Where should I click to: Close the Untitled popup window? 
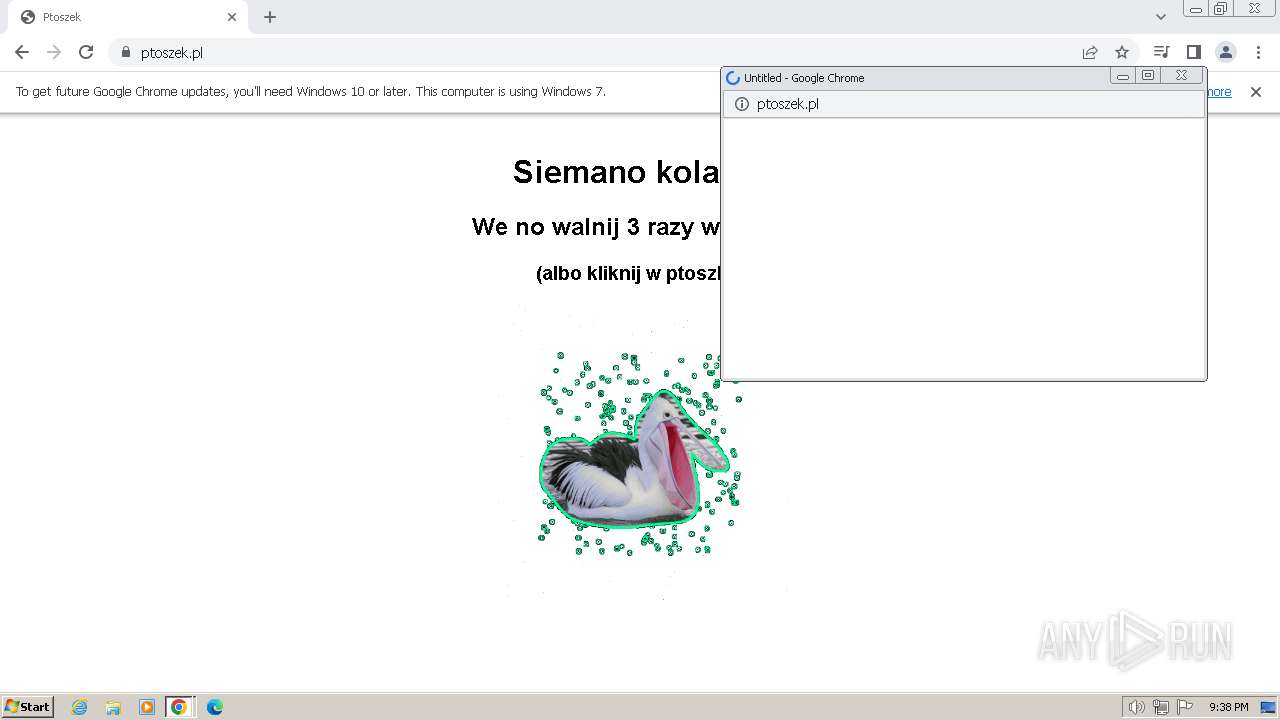1181,76
